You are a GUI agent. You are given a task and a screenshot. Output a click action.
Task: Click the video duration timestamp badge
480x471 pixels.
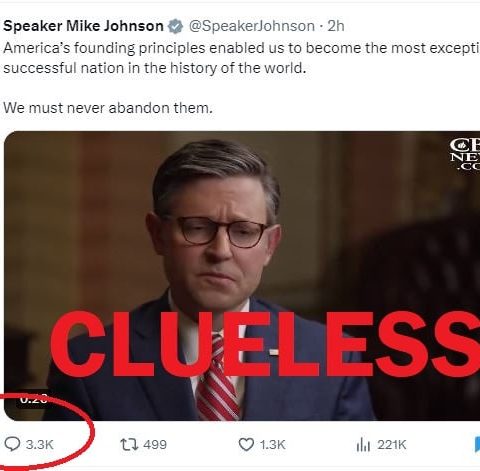click(x=32, y=400)
